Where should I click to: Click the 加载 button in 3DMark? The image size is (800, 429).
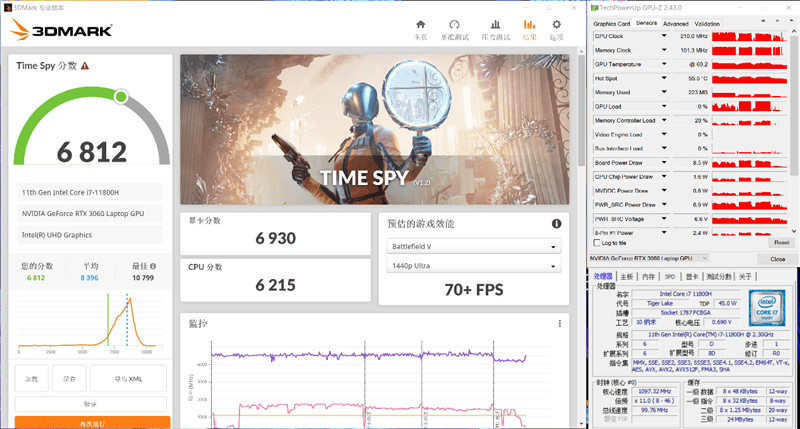(32, 379)
